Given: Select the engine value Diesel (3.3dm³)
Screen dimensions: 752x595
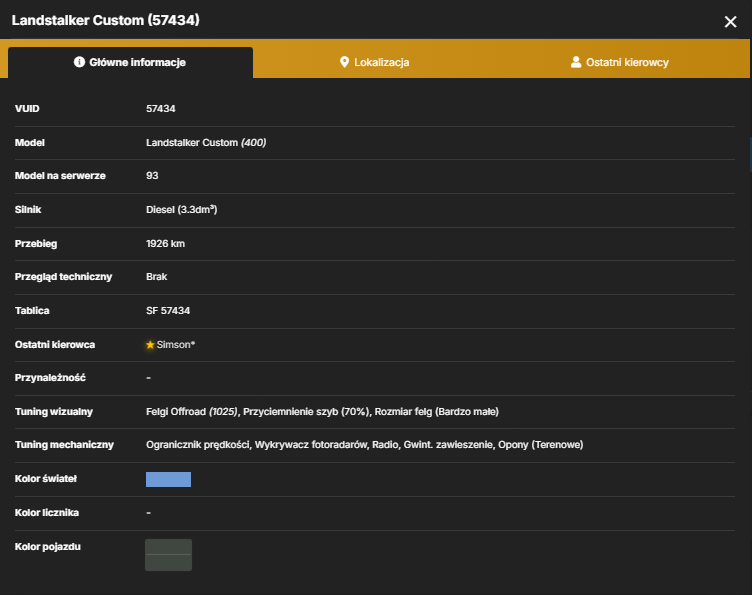Looking at the screenshot, I should (x=181, y=210).
